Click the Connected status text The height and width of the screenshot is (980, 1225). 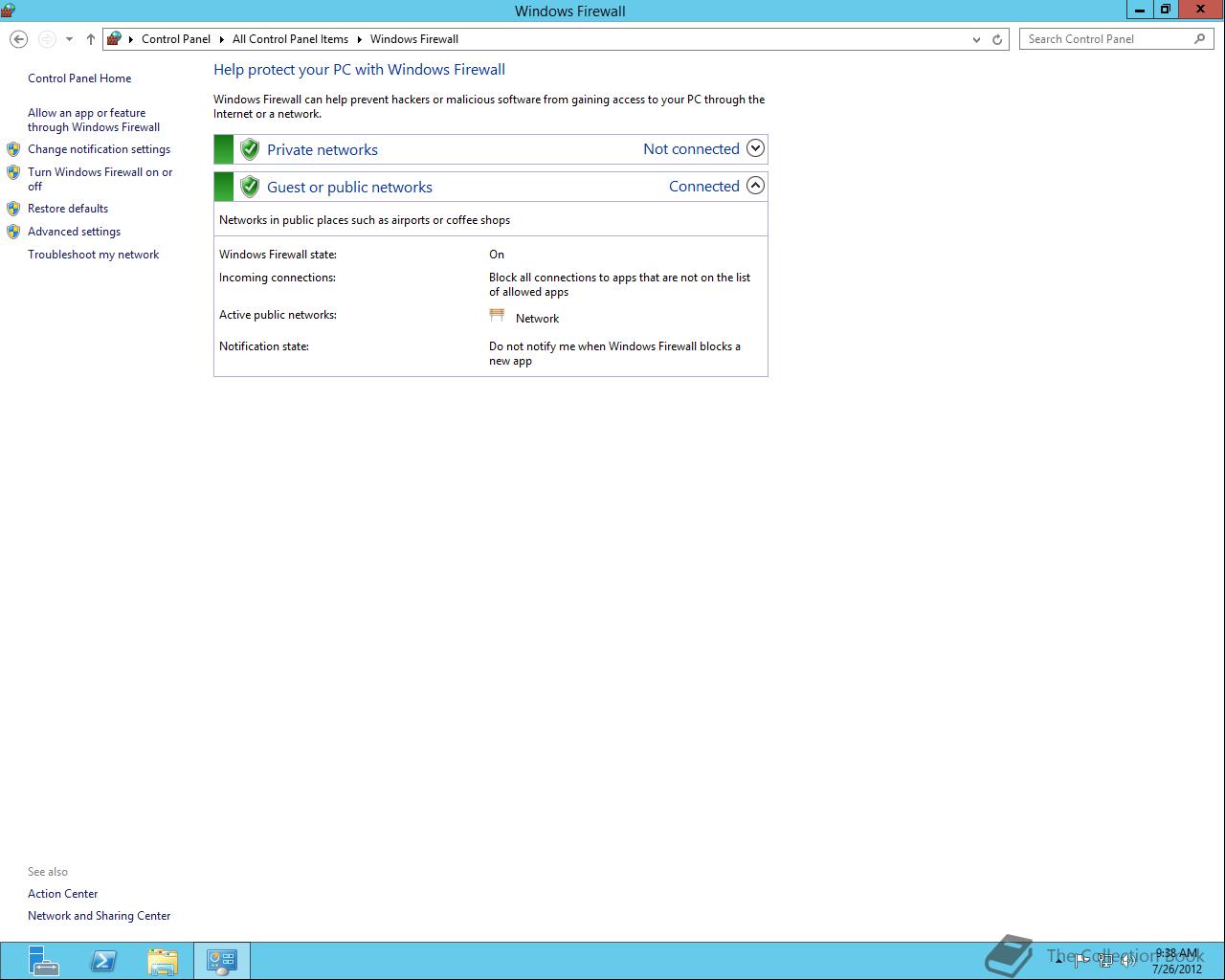[703, 187]
